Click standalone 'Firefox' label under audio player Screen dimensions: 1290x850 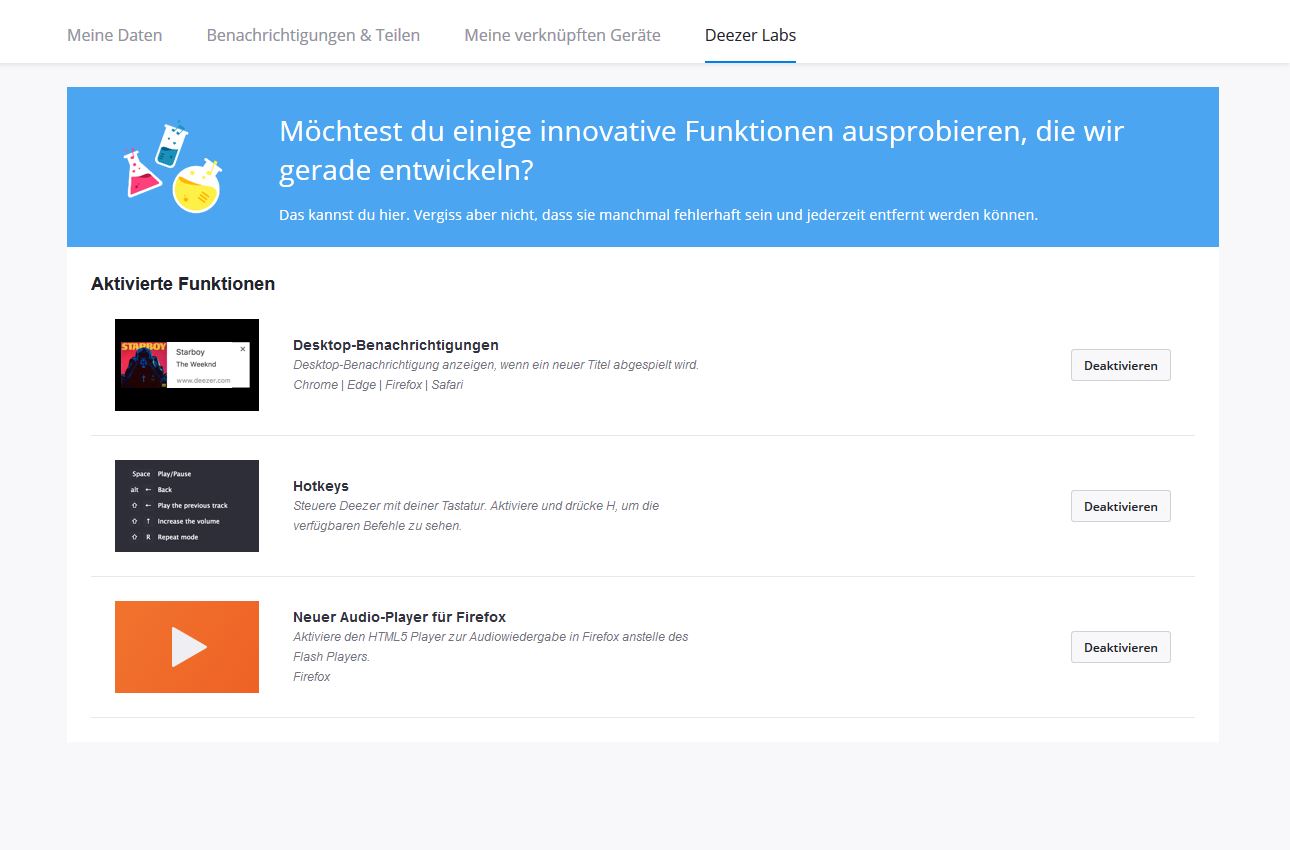tap(312, 677)
